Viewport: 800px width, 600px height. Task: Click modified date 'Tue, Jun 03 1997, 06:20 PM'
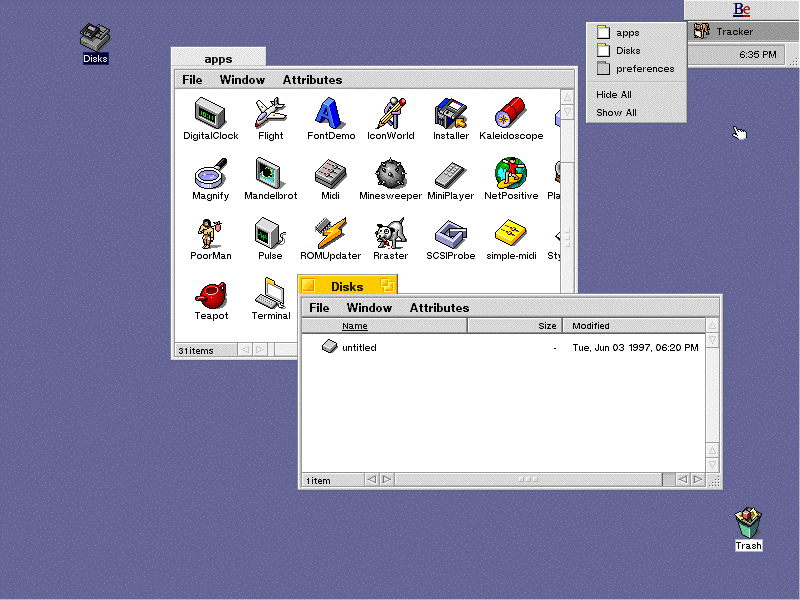(635, 347)
